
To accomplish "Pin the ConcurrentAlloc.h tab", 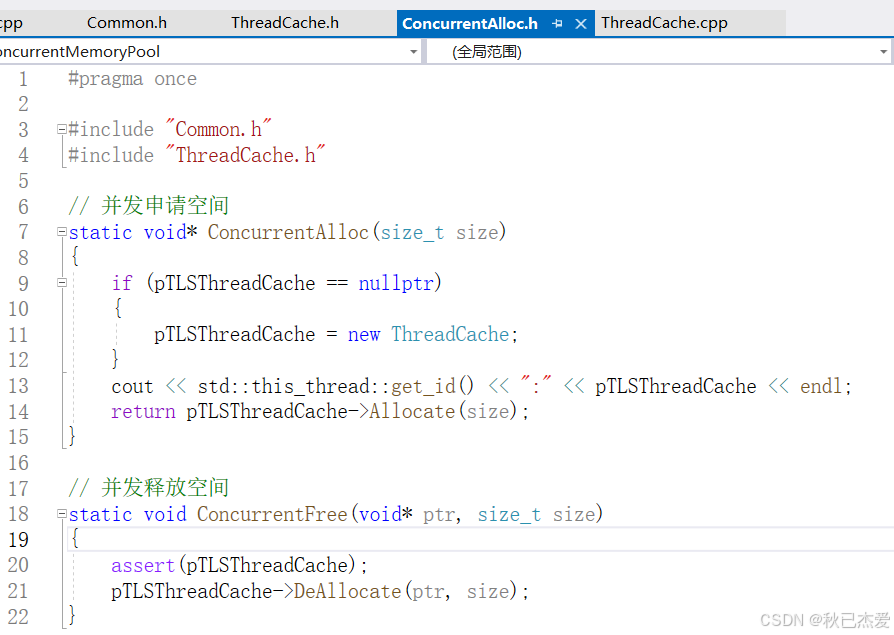I will click(x=557, y=22).
